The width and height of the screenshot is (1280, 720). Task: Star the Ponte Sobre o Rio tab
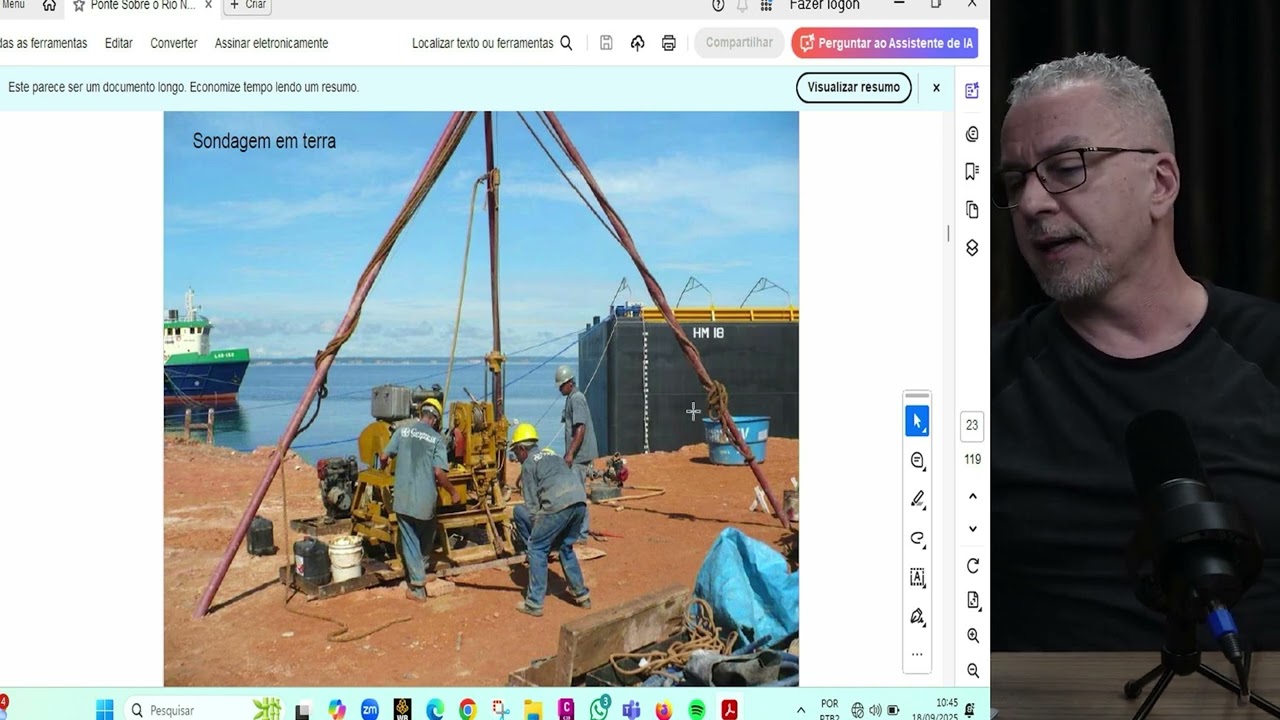point(79,5)
